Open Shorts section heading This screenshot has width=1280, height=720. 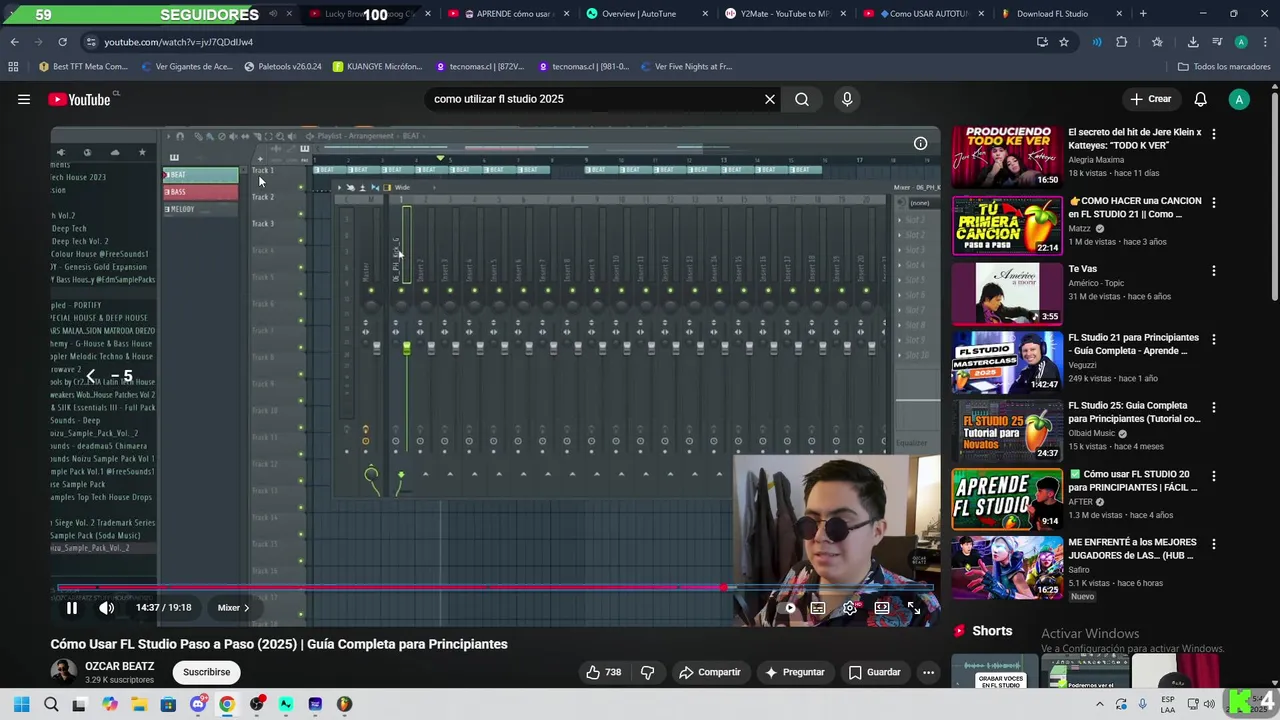992,631
